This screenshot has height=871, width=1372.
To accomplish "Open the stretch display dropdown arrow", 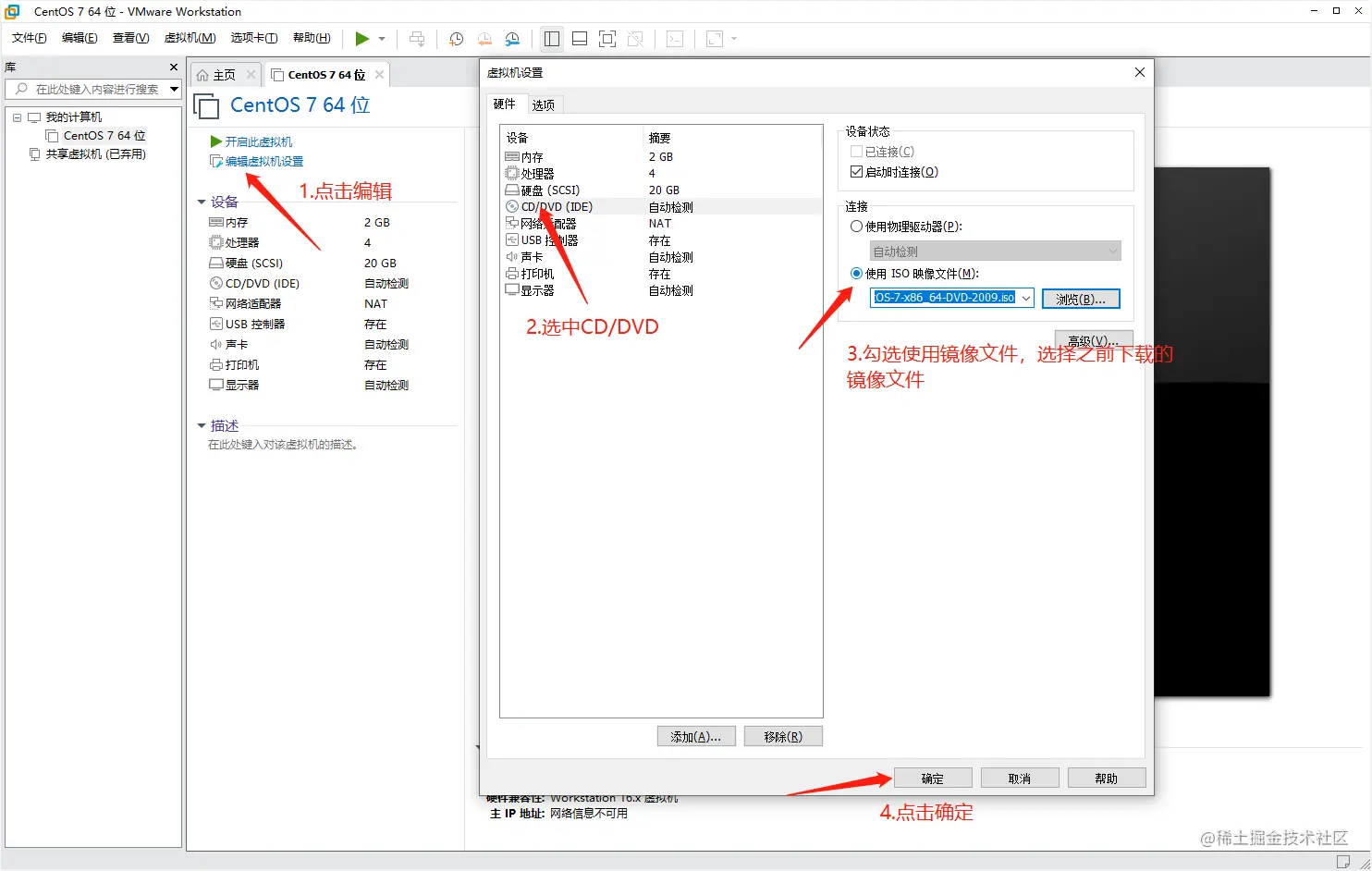I will tap(734, 39).
